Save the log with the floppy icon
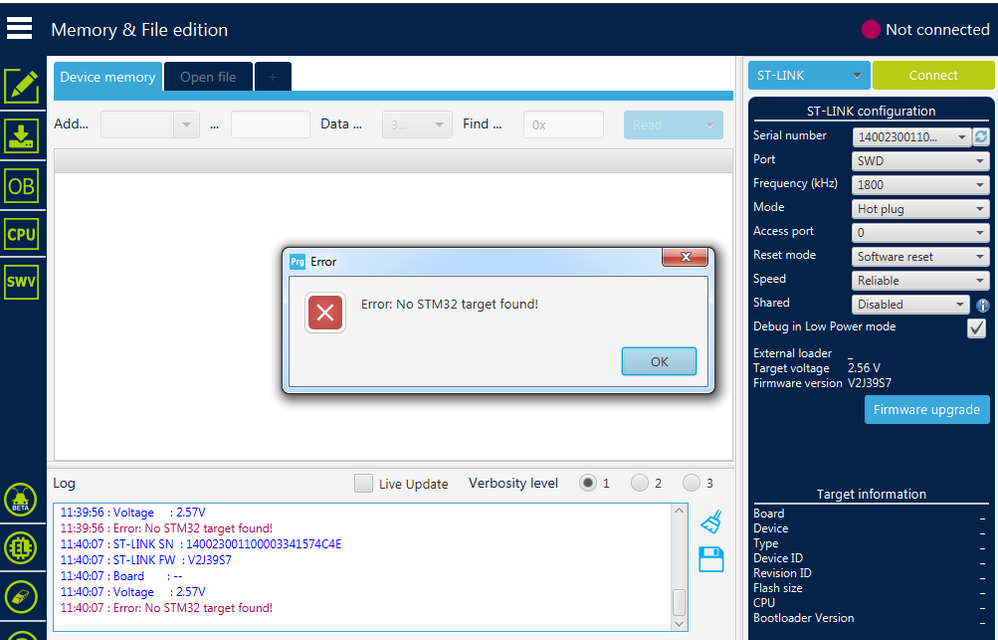This screenshot has width=998, height=640. (x=711, y=559)
